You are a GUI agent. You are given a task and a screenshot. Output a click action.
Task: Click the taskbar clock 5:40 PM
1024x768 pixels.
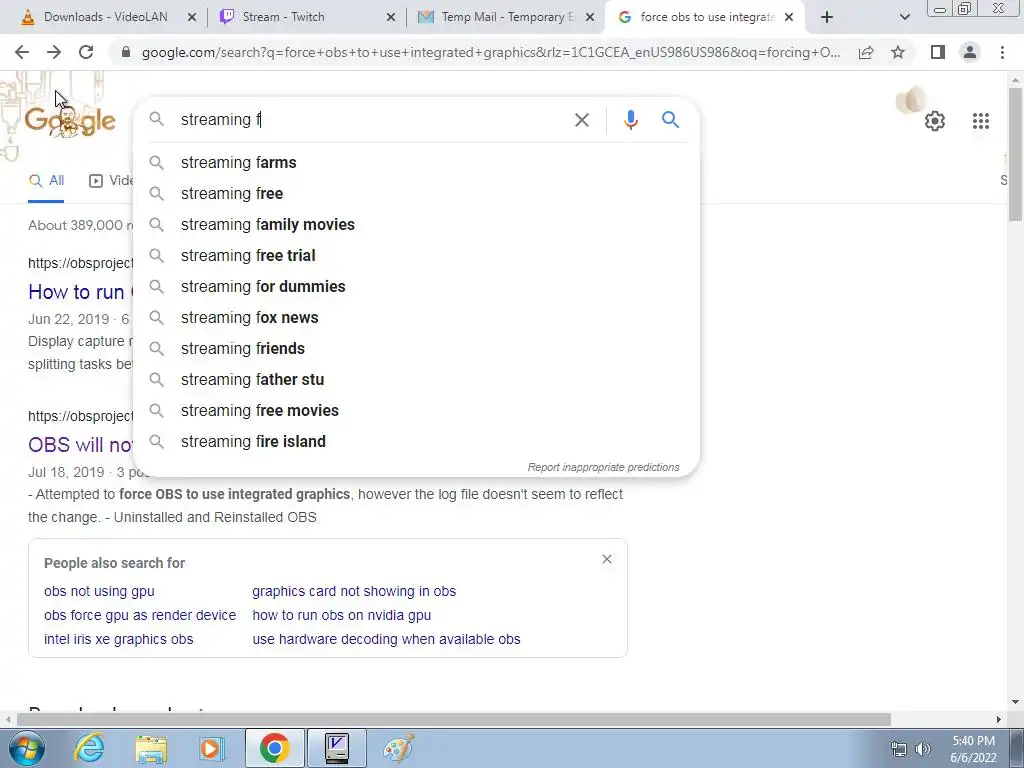click(x=973, y=749)
